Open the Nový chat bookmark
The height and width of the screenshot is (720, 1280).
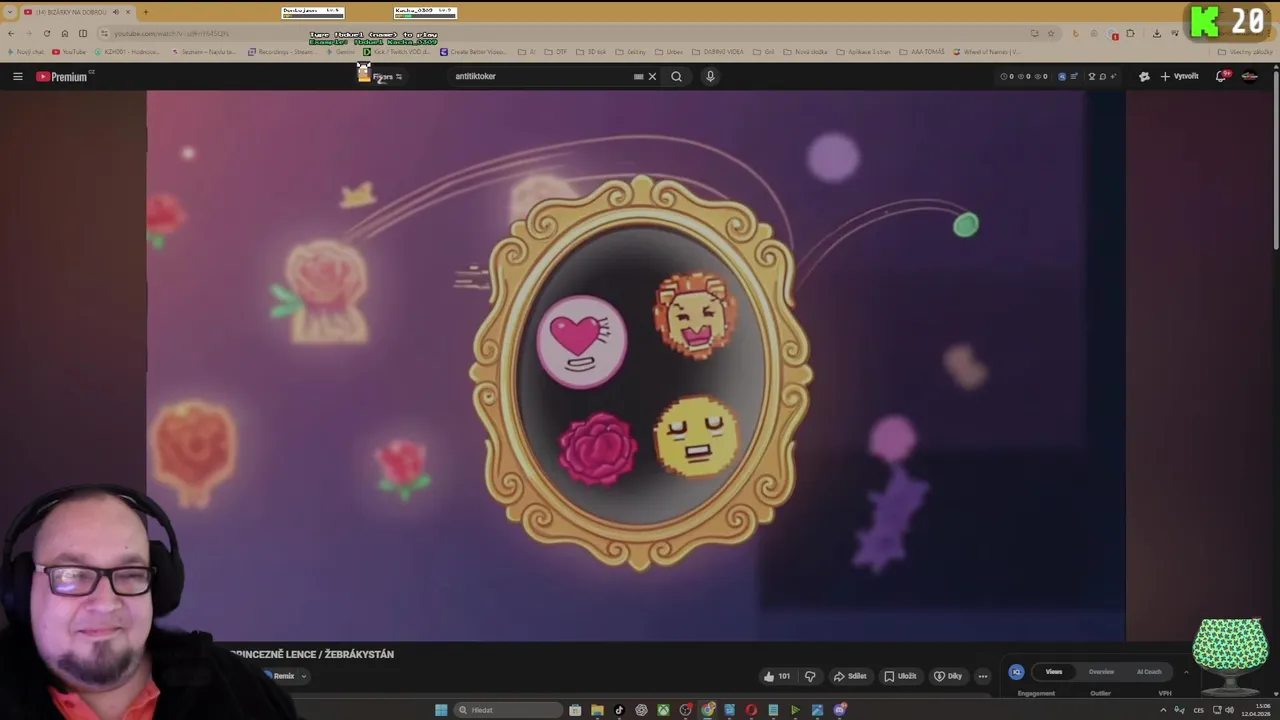coord(24,52)
